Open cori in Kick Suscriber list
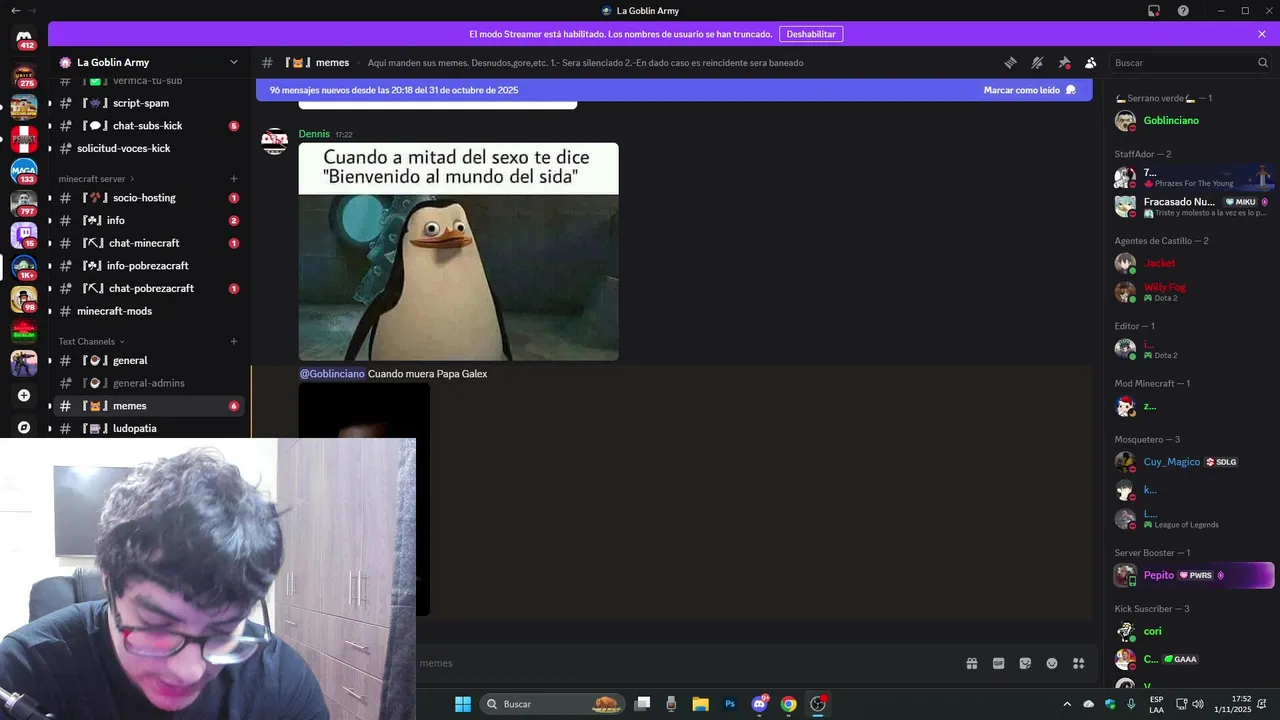The height and width of the screenshot is (720, 1280). pyautogui.click(x=1192, y=631)
